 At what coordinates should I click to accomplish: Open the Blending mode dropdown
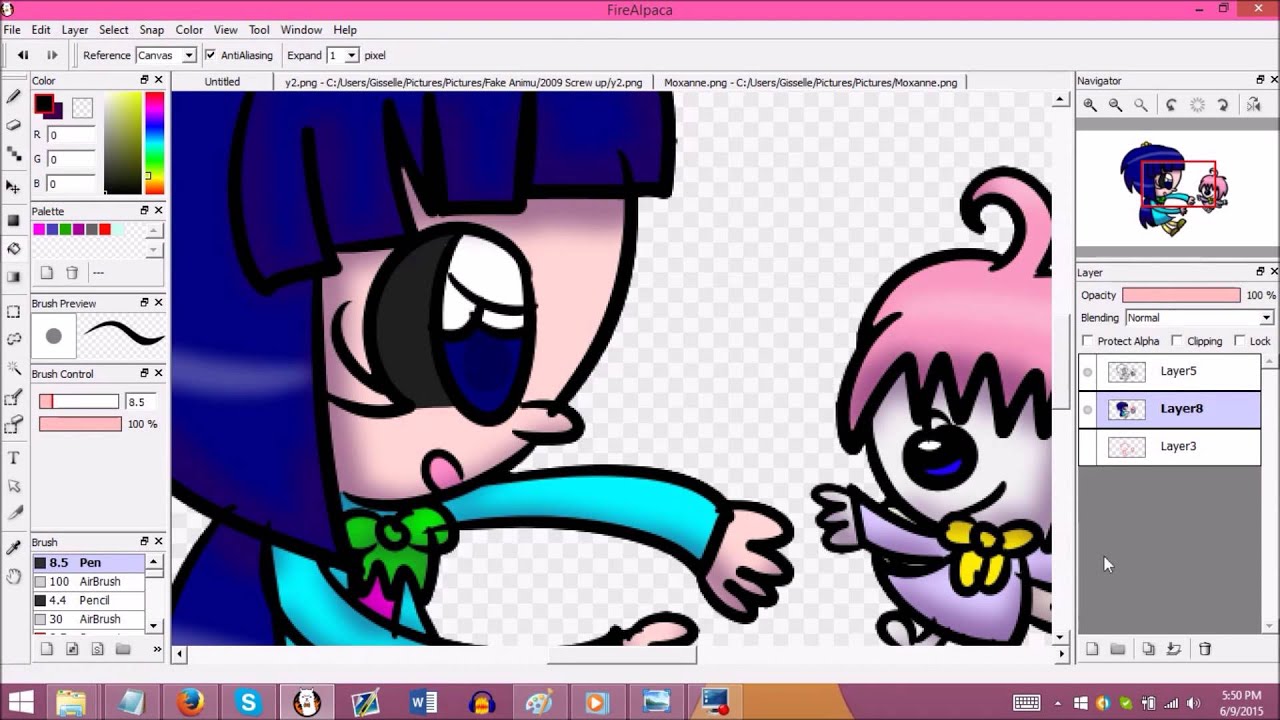pos(1199,318)
